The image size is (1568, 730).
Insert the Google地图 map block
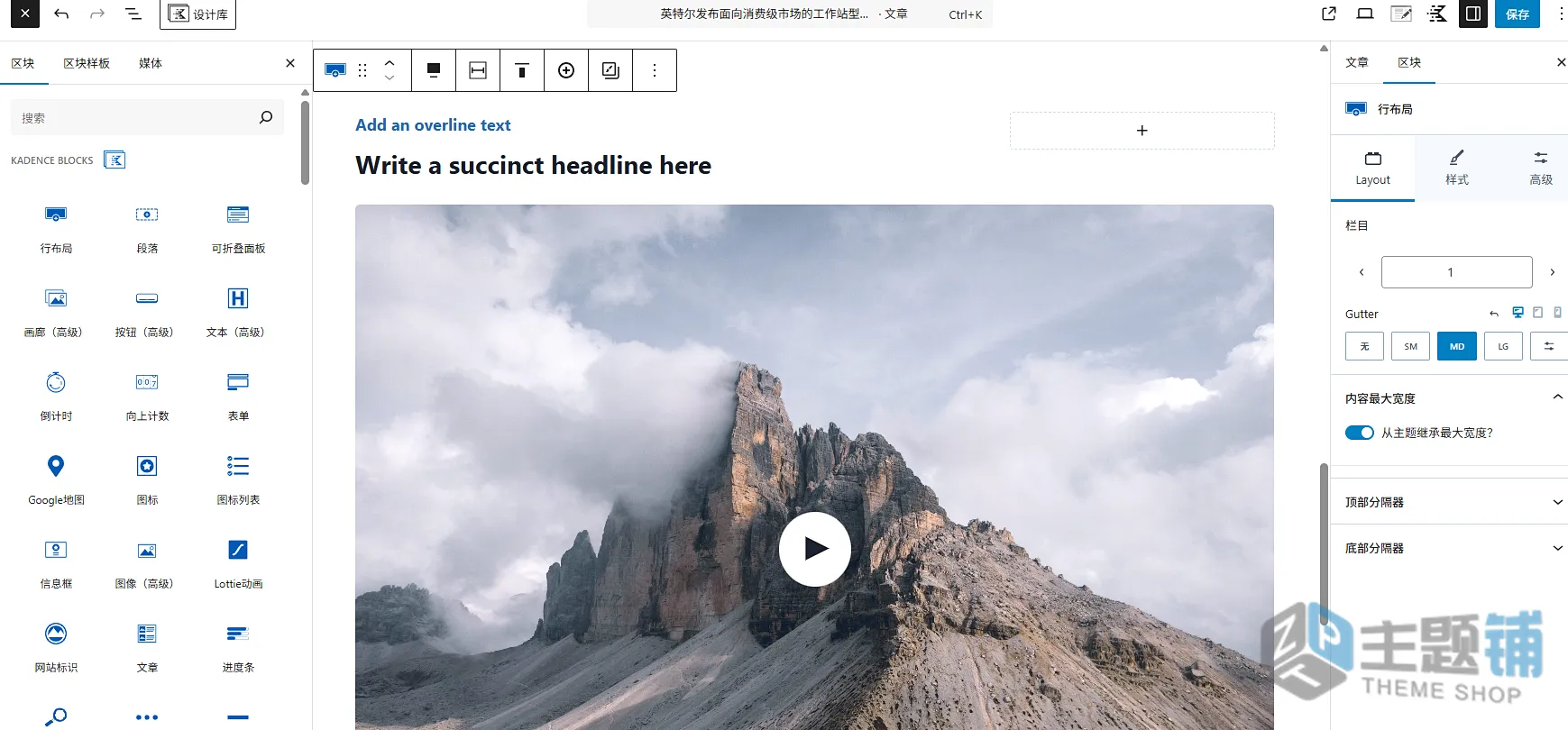pos(56,480)
